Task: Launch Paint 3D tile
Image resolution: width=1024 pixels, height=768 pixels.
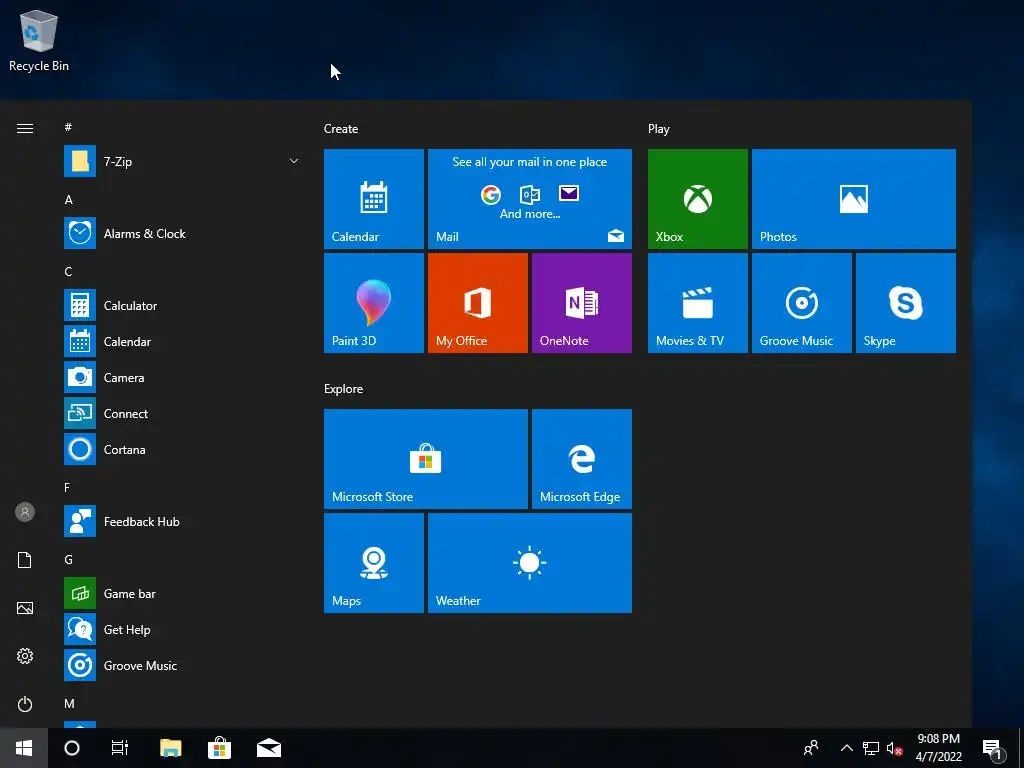Action: (x=374, y=303)
